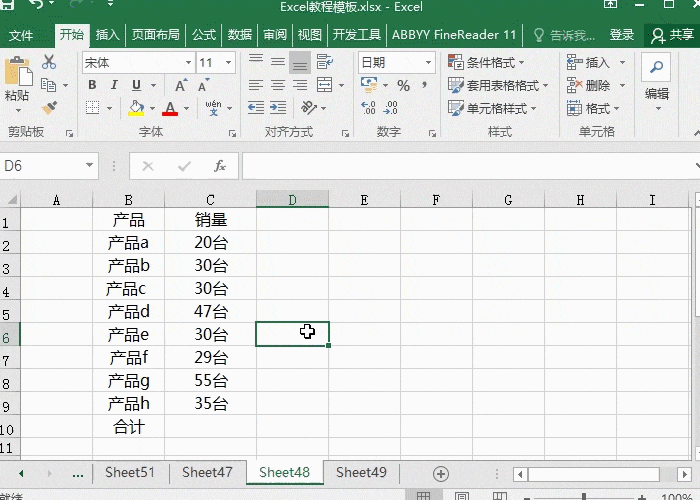Click the 登录 sign-in link
Screen dimensions: 700x500
click(x=622, y=35)
